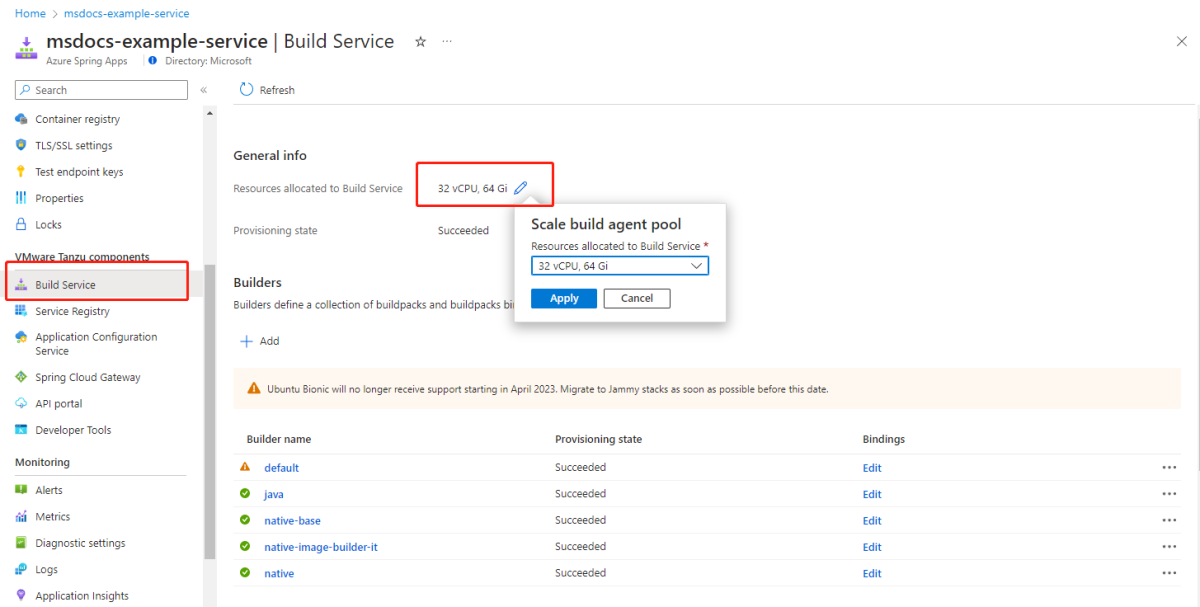Click the pencil edit icon beside 32 vCPU
This screenshot has width=1200, height=607.
[520, 188]
